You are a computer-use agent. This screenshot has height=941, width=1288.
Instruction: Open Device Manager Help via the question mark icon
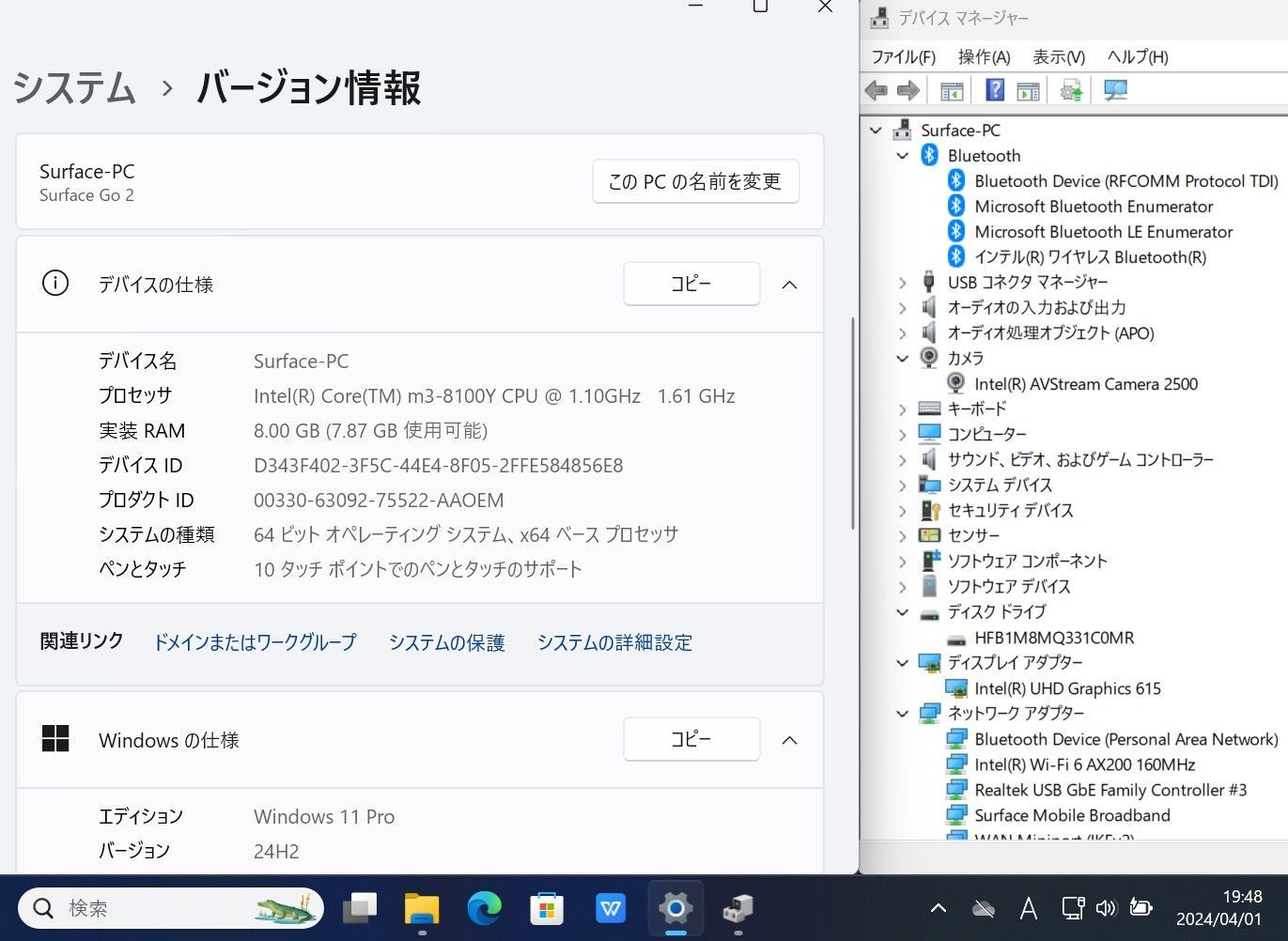coord(993,89)
